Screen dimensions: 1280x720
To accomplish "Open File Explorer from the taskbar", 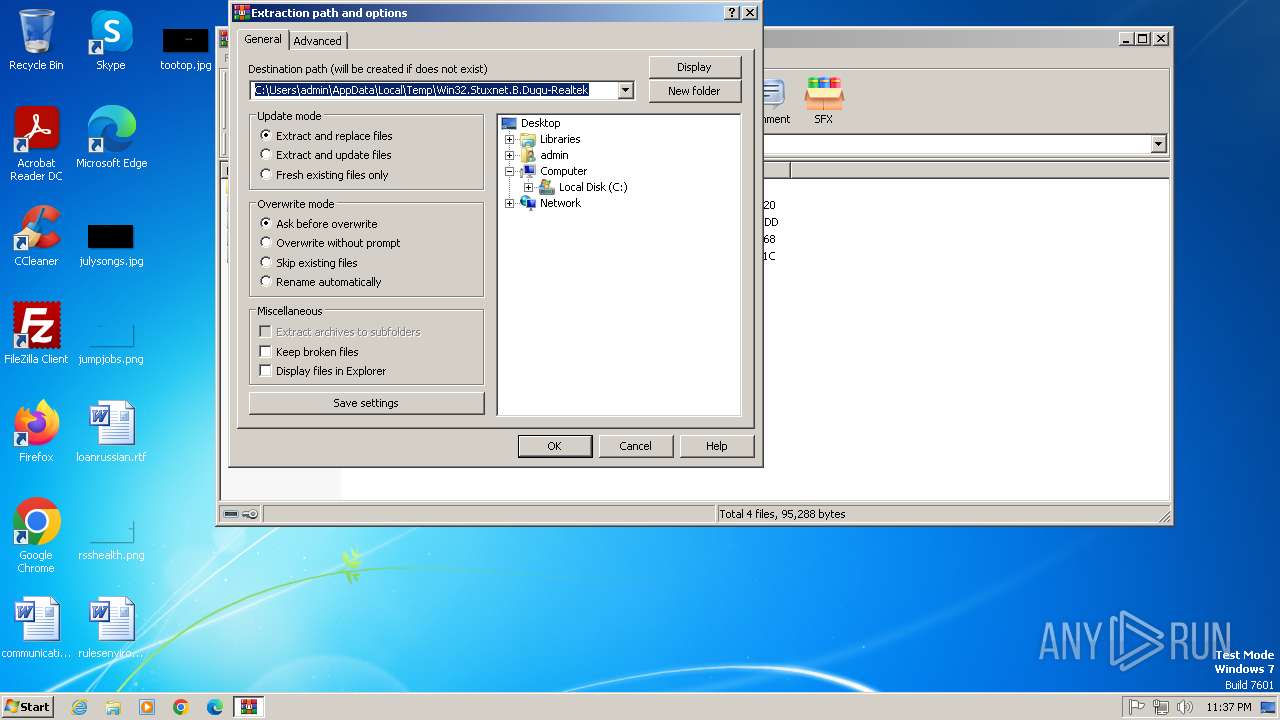I will point(113,707).
